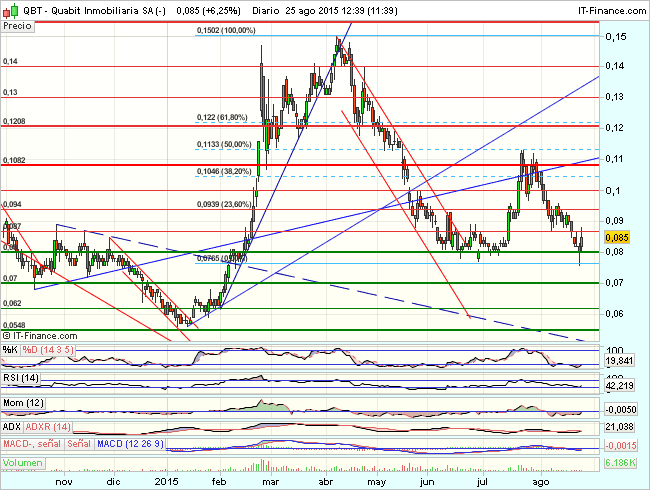This screenshot has width=650, height=490.
Task: Click the MACD (12 26 9) label
Action: [130, 444]
